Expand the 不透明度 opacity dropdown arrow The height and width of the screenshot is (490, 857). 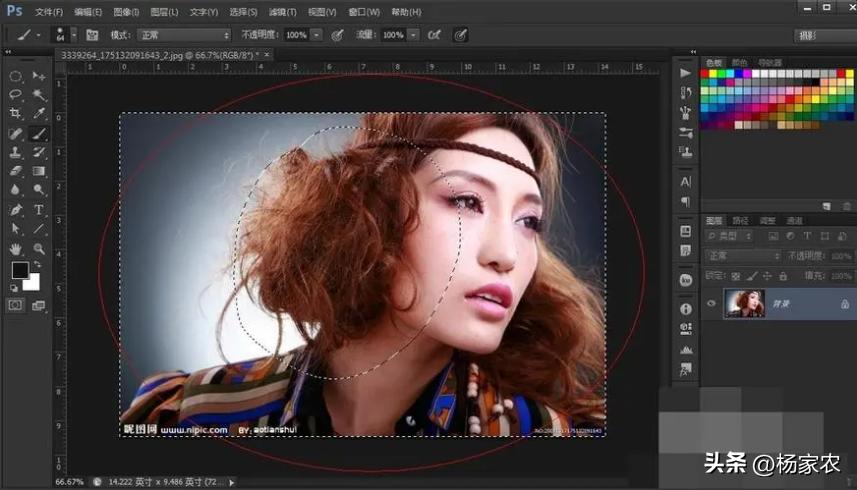[317, 35]
